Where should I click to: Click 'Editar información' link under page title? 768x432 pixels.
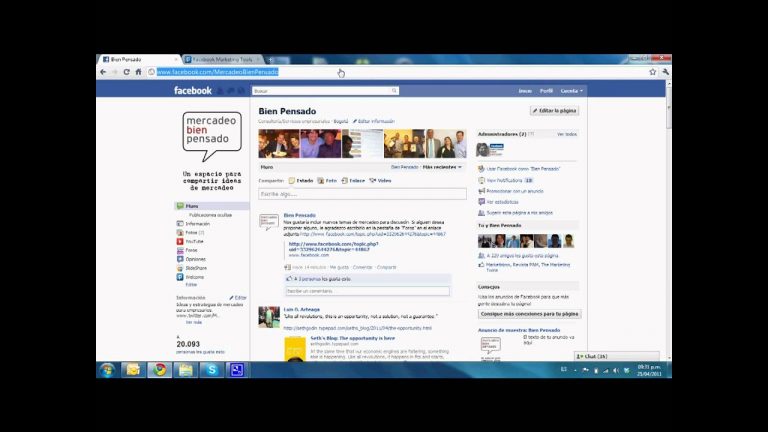click(374, 121)
